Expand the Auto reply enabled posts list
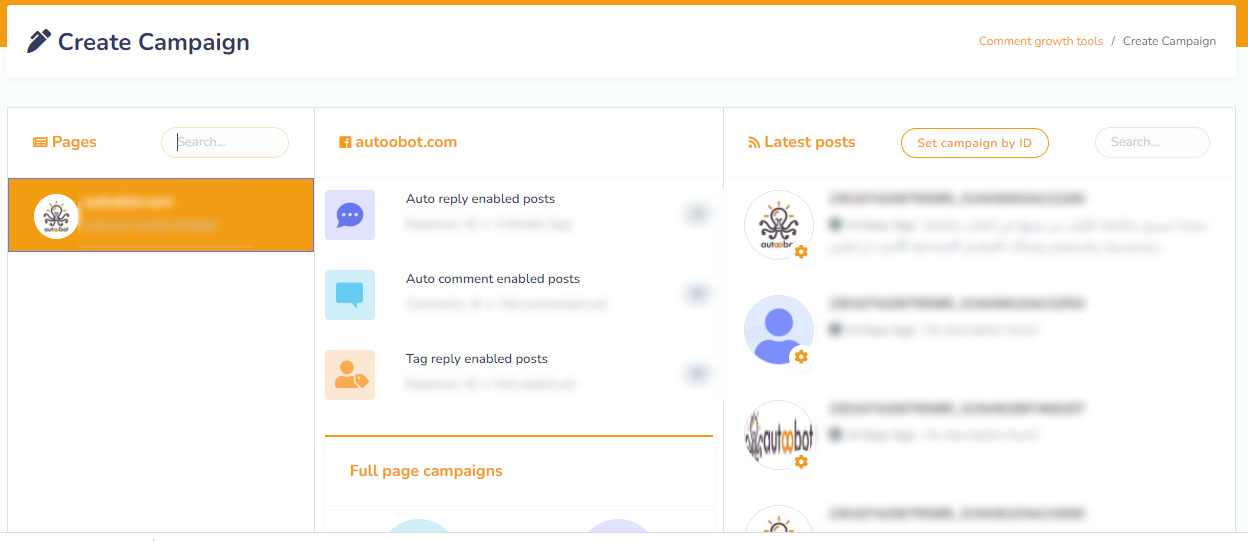1248x541 pixels. [x=696, y=213]
